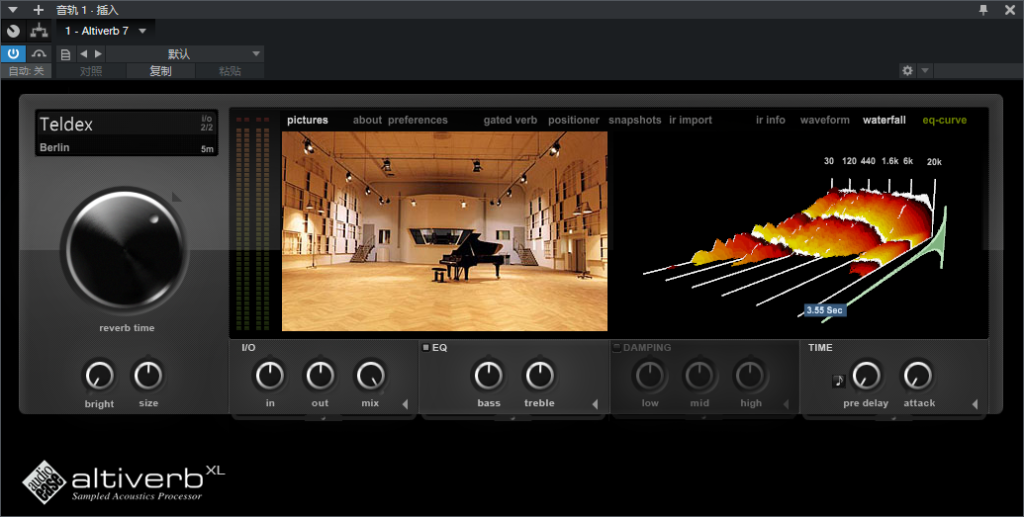The height and width of the screenshot is (517, 1024).
Task: Click the out level knob
Action: click(320, 375)
